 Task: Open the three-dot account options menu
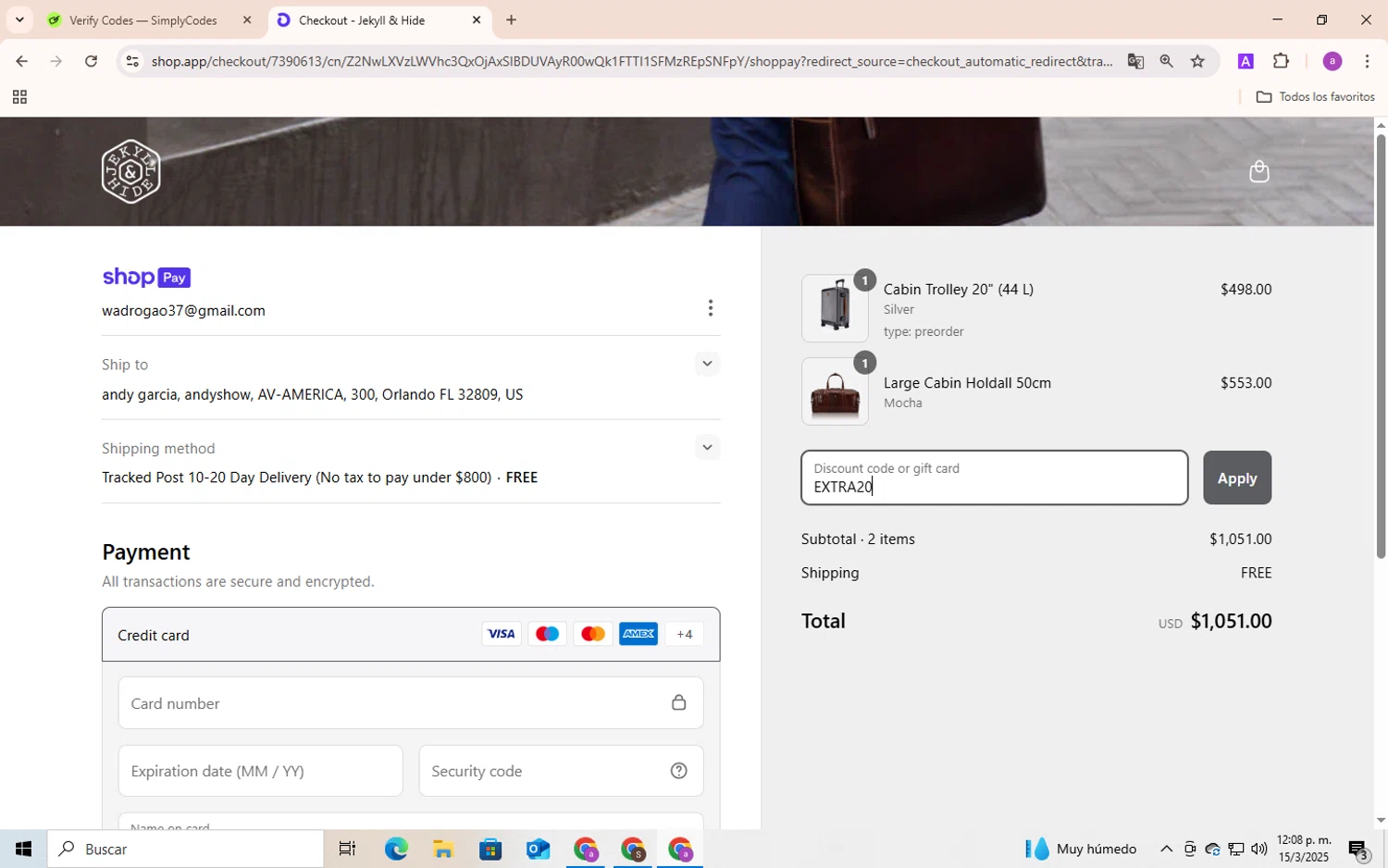click(710, 307)
